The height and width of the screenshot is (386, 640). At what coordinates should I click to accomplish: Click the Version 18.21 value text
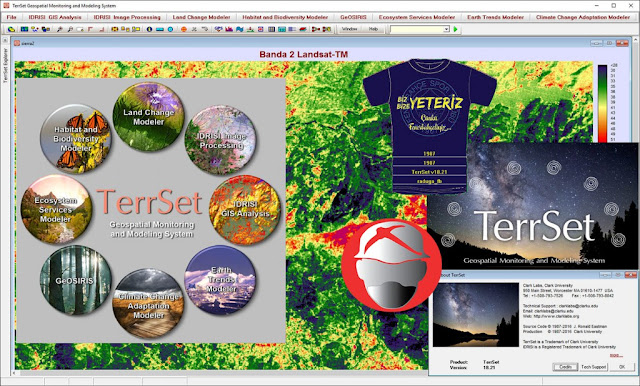click(x=489, y=368)
